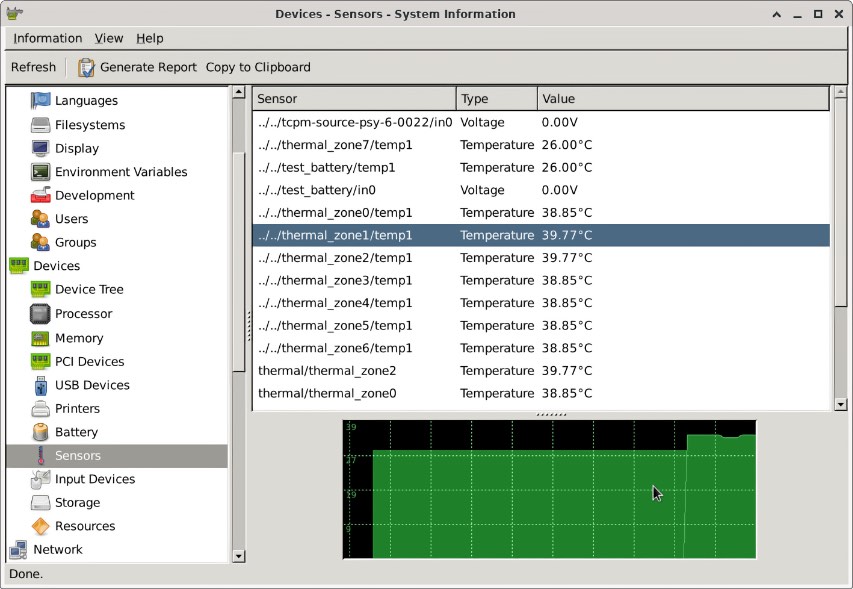The image size is (853, 589).
Task: Select the thermal_zone0/temp1 row
Action: coord(541,213)
